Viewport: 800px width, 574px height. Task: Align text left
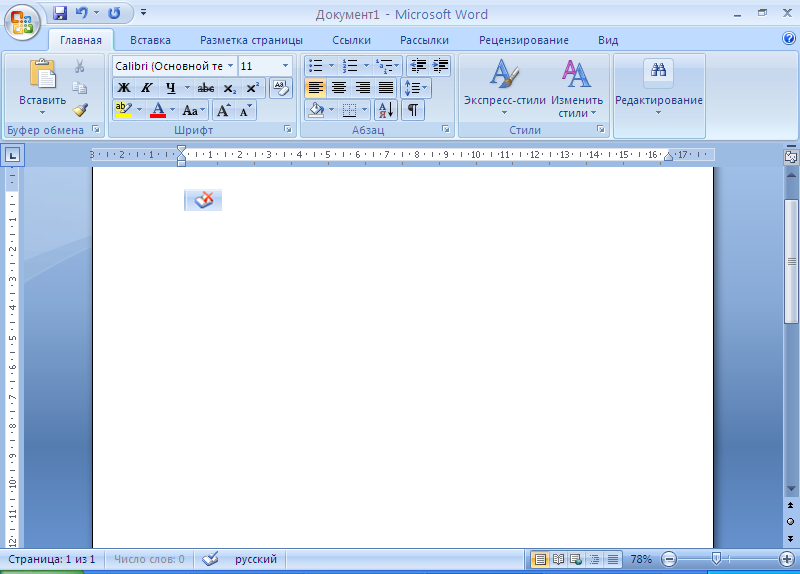[316, 88]
